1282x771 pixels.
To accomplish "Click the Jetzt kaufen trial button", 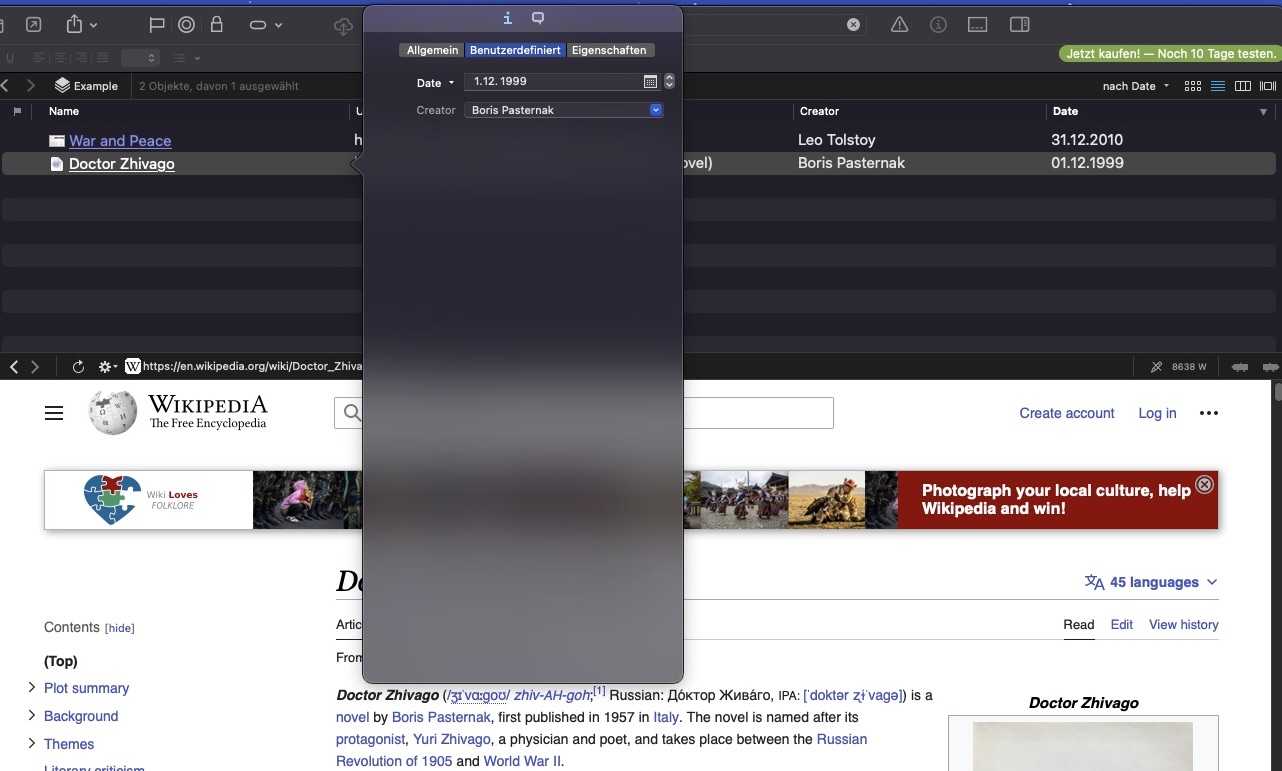I will 1170,54.
